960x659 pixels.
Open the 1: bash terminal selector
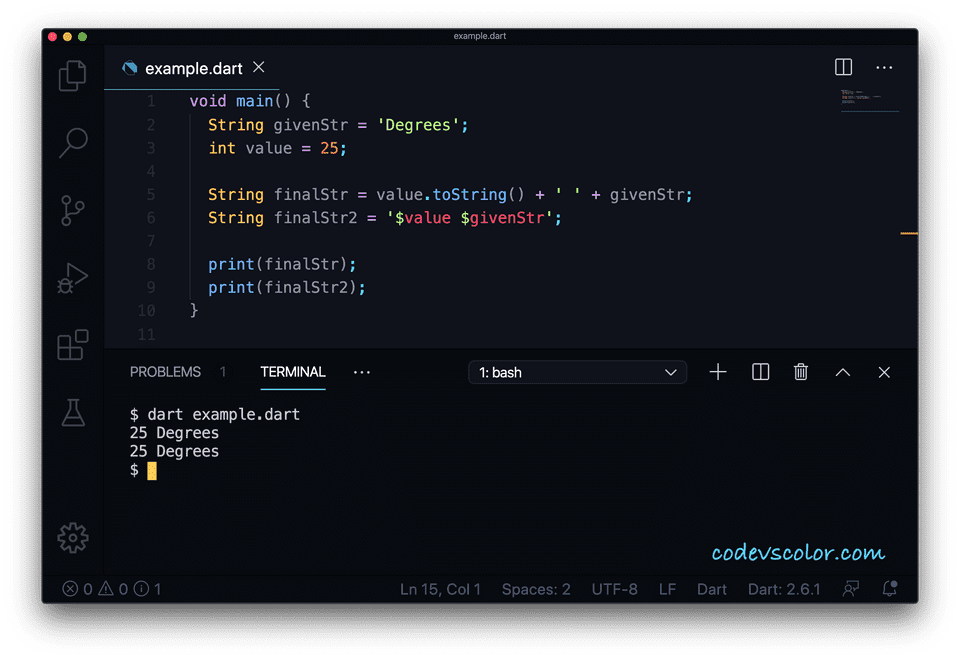click(x=577, y=371)
